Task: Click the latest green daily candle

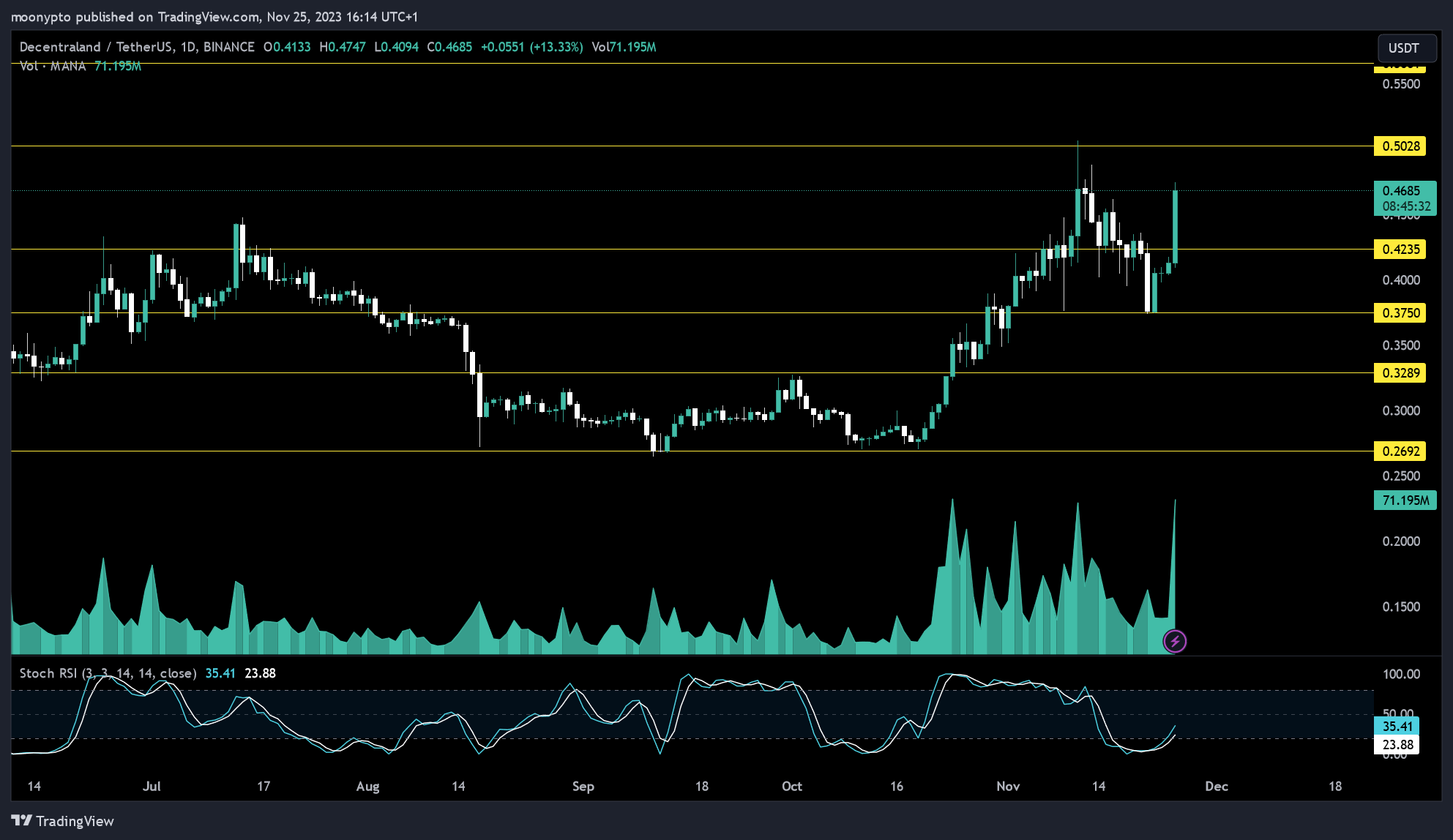Action: (x=1176, y=226)
